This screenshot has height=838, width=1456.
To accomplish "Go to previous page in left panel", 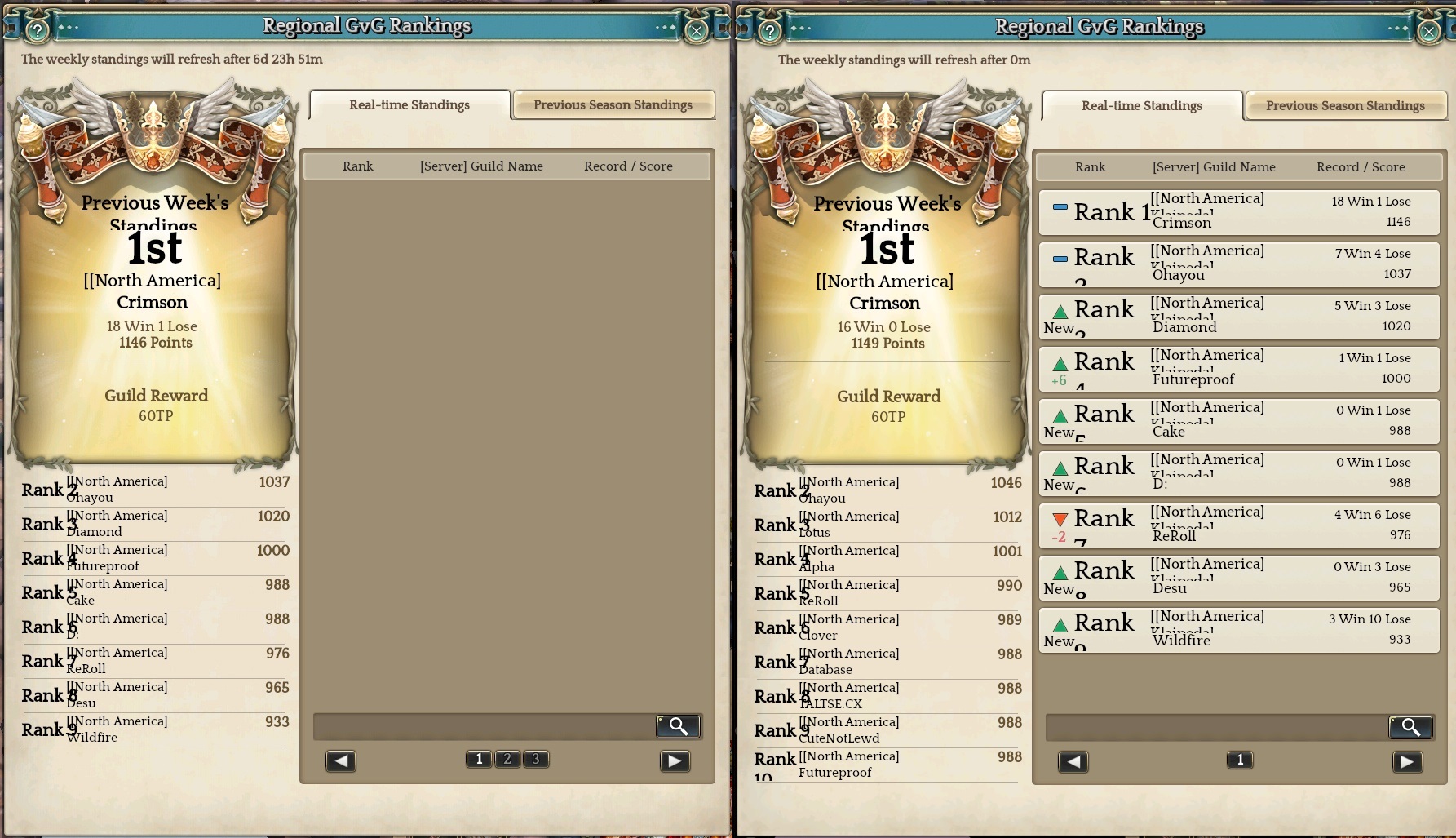I will (x=340, y=761).
